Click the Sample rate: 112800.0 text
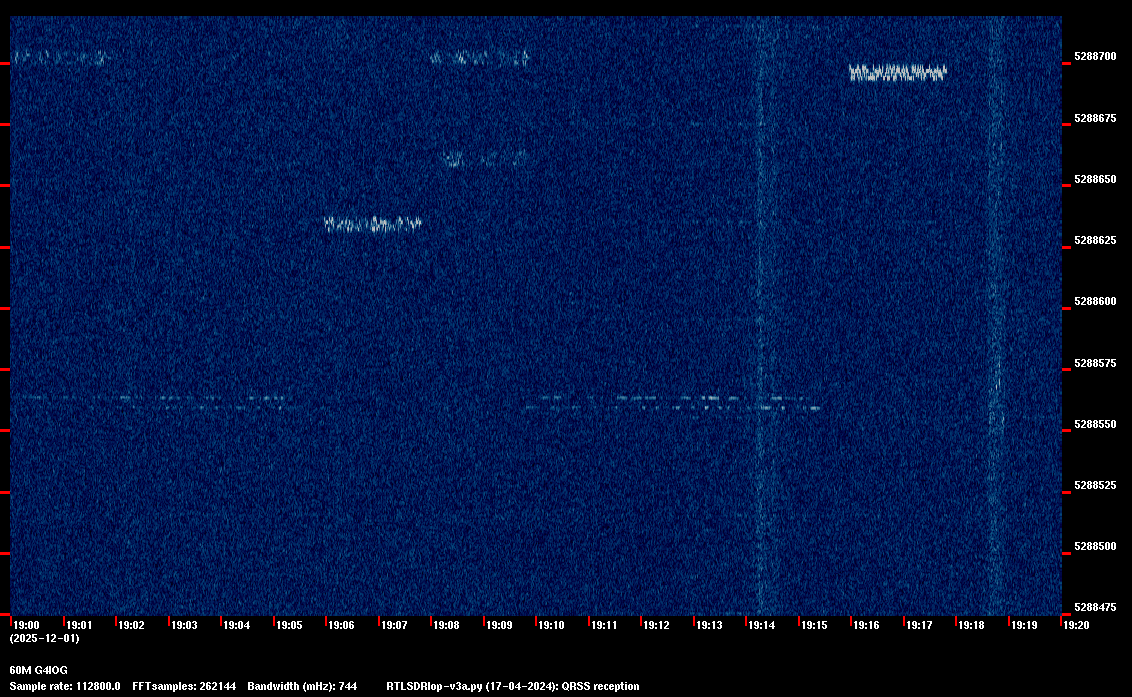Image resolution: width=1132 pixels, height=697 pixels. tap(65, 686)
